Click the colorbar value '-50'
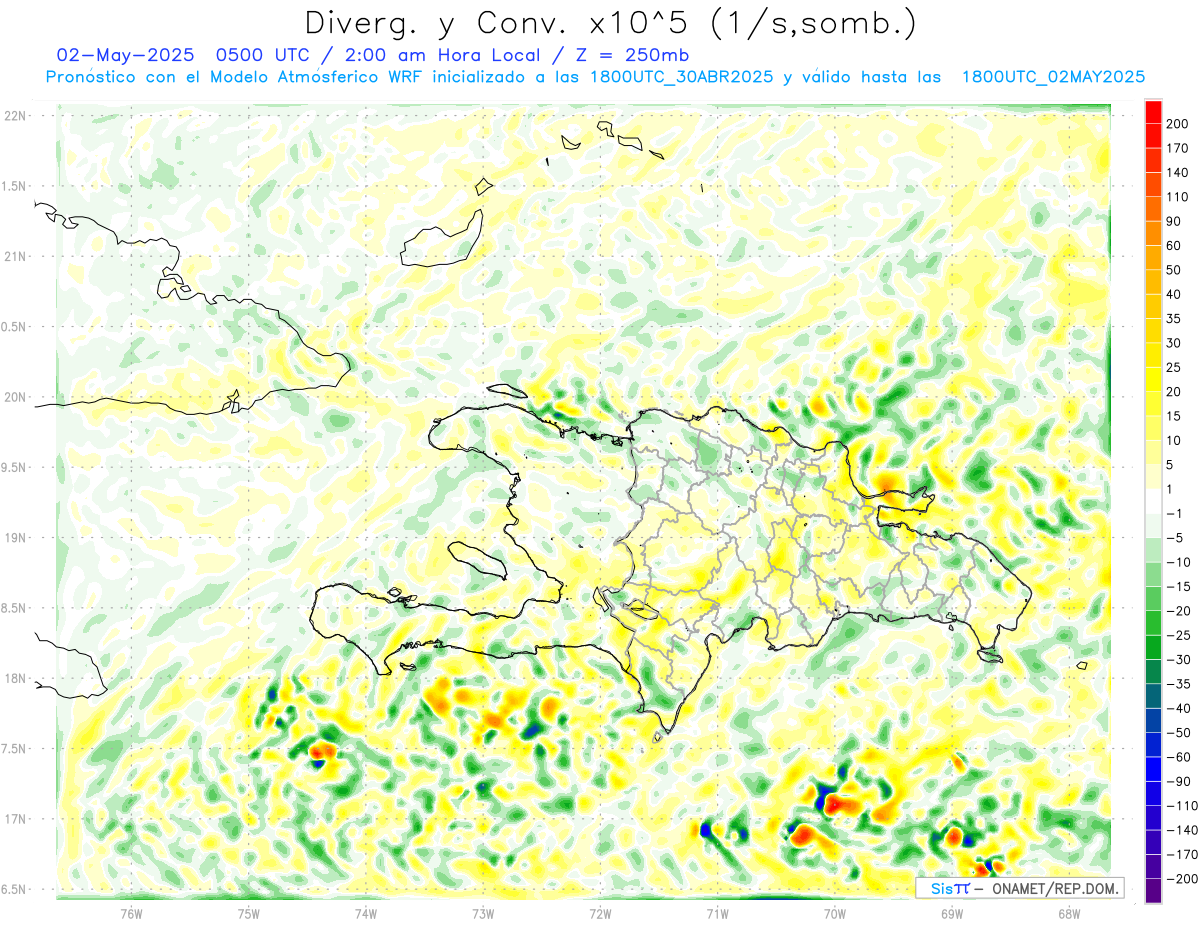This screenshot has height=927, width=1200. click(1177, 733)
